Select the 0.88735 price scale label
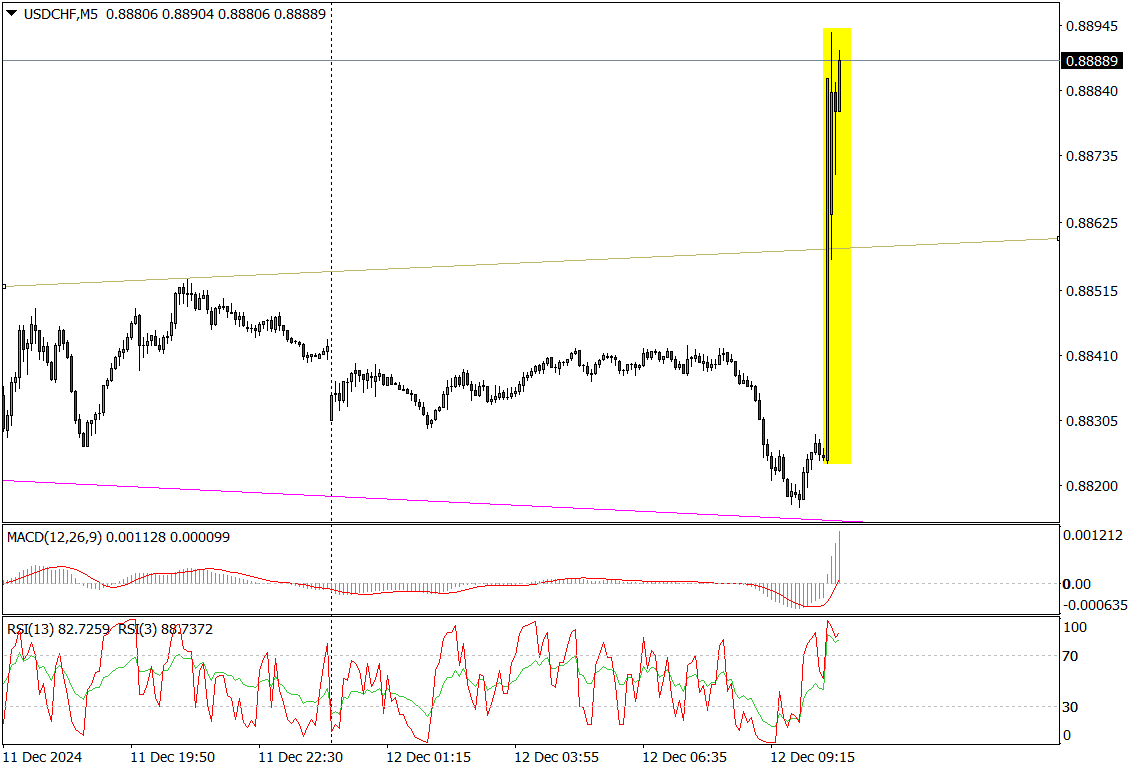This screenshot has width=1131, height=771. [x=1092, y=157]
